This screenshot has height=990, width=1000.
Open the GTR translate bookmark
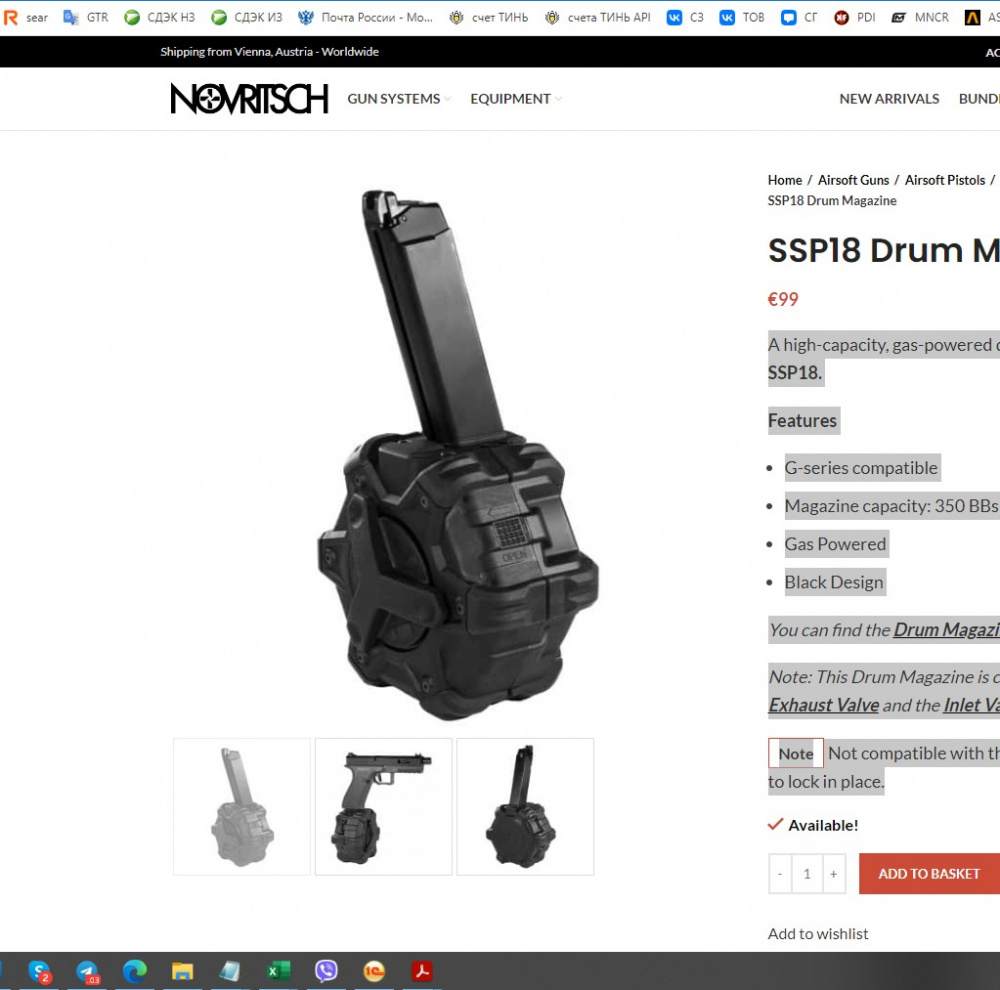pyautogui.click(x=86, y=17)
